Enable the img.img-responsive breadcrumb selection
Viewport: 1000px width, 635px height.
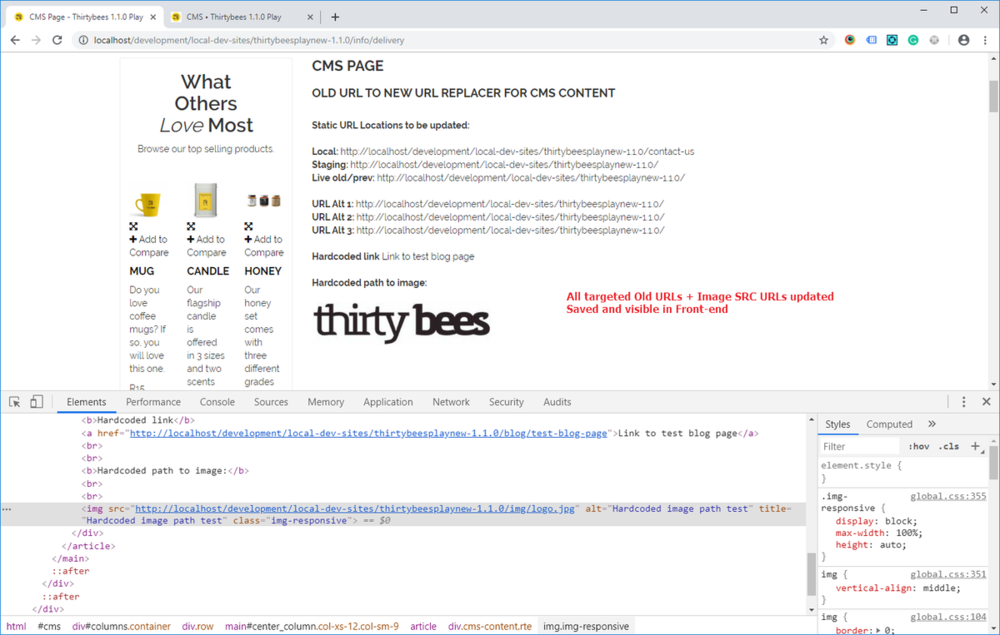(586, 625)
